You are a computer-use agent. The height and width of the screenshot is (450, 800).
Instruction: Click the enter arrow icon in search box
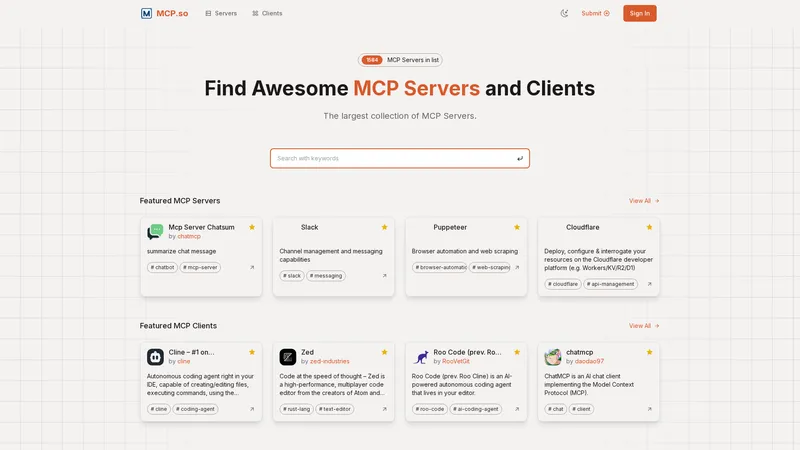pyautogui.click(x=520, y=158)
